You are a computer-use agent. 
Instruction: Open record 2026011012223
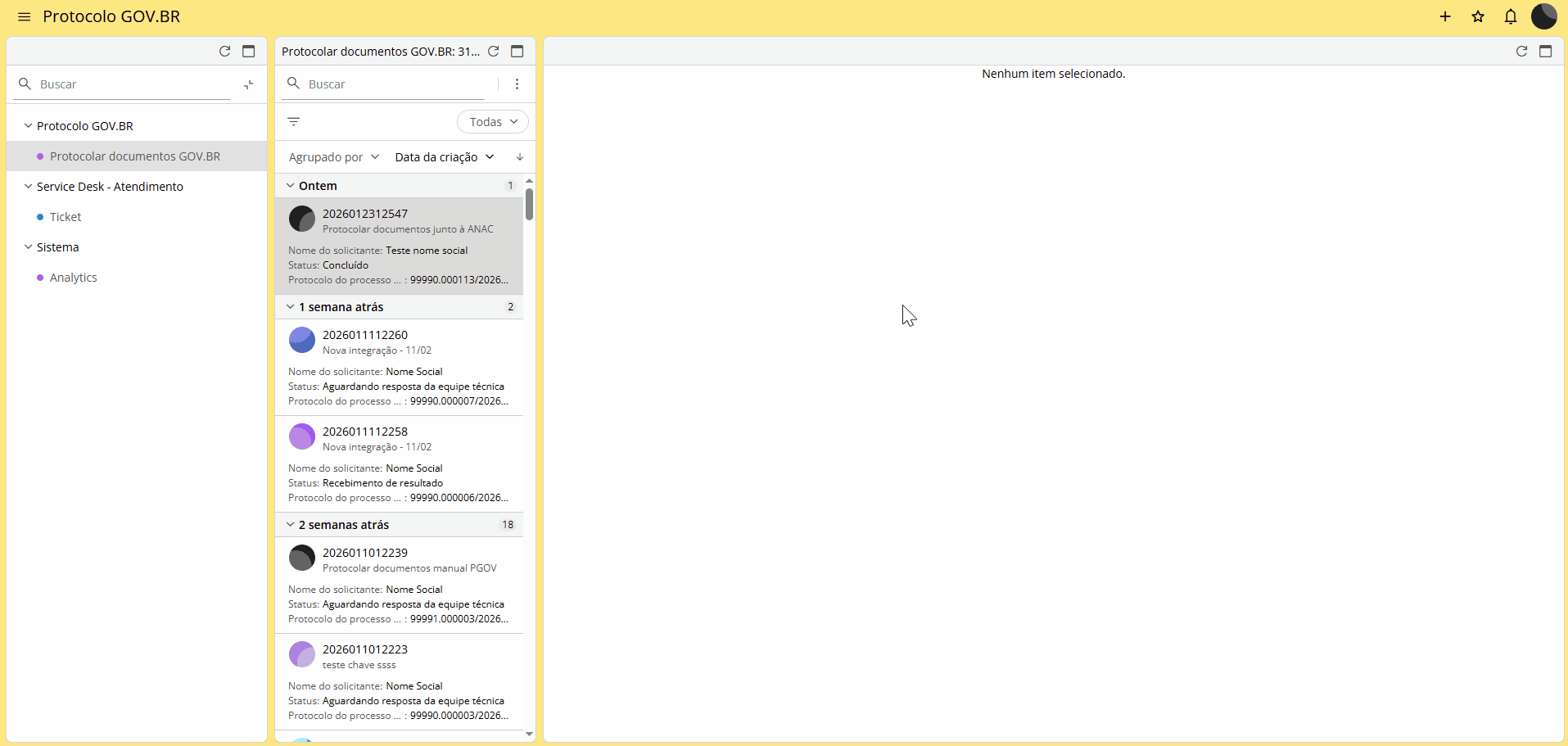coord(399,681)
